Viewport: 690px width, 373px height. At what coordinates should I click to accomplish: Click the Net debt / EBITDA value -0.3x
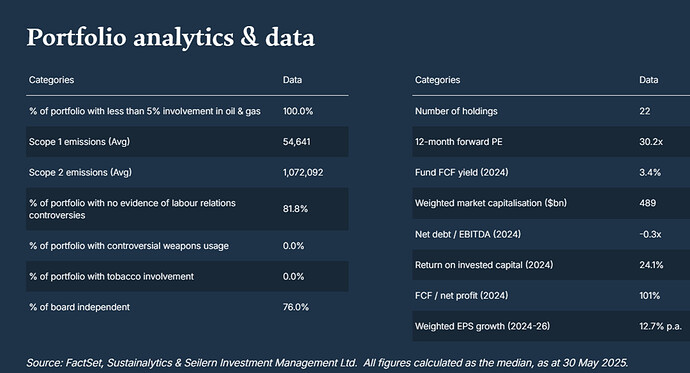point(650,234)
